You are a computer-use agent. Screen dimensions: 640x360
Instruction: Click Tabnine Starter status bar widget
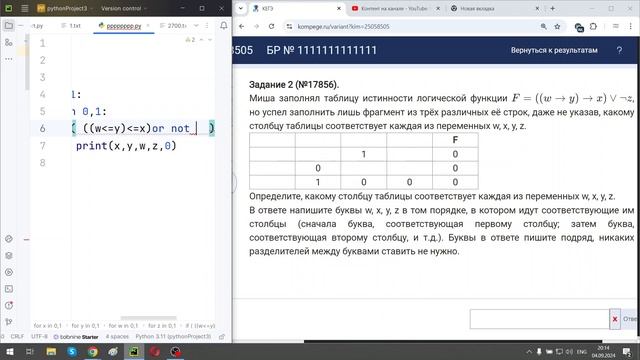click(76, 337)
